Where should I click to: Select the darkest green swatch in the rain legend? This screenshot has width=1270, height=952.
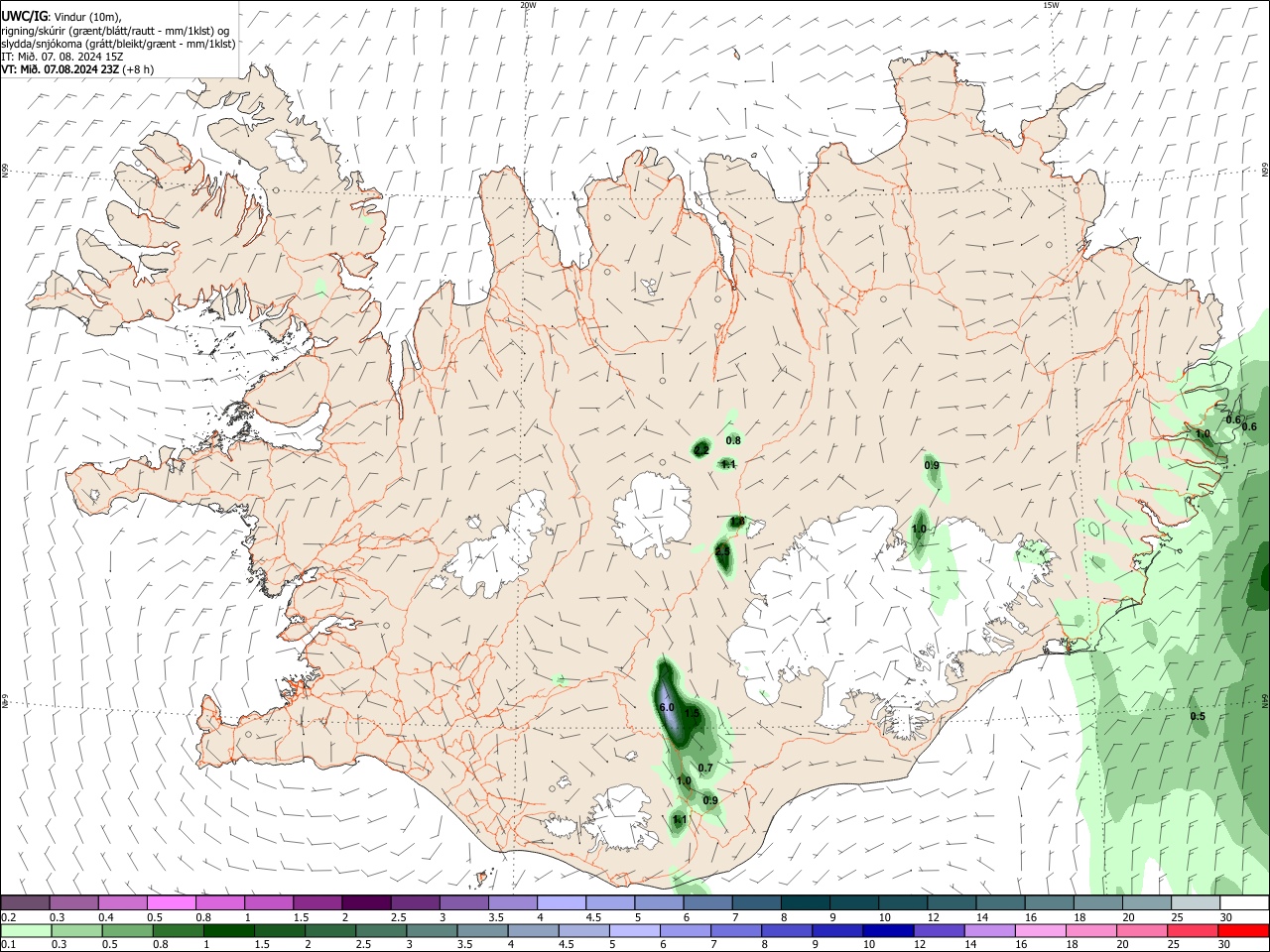tap(229, 930)
